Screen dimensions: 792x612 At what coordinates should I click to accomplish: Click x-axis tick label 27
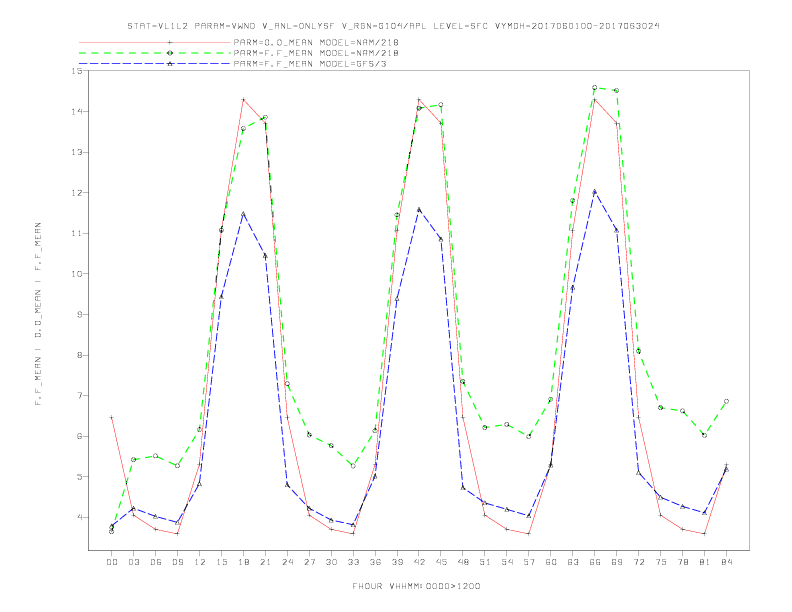pyautogui.click(x=309, y=562)
